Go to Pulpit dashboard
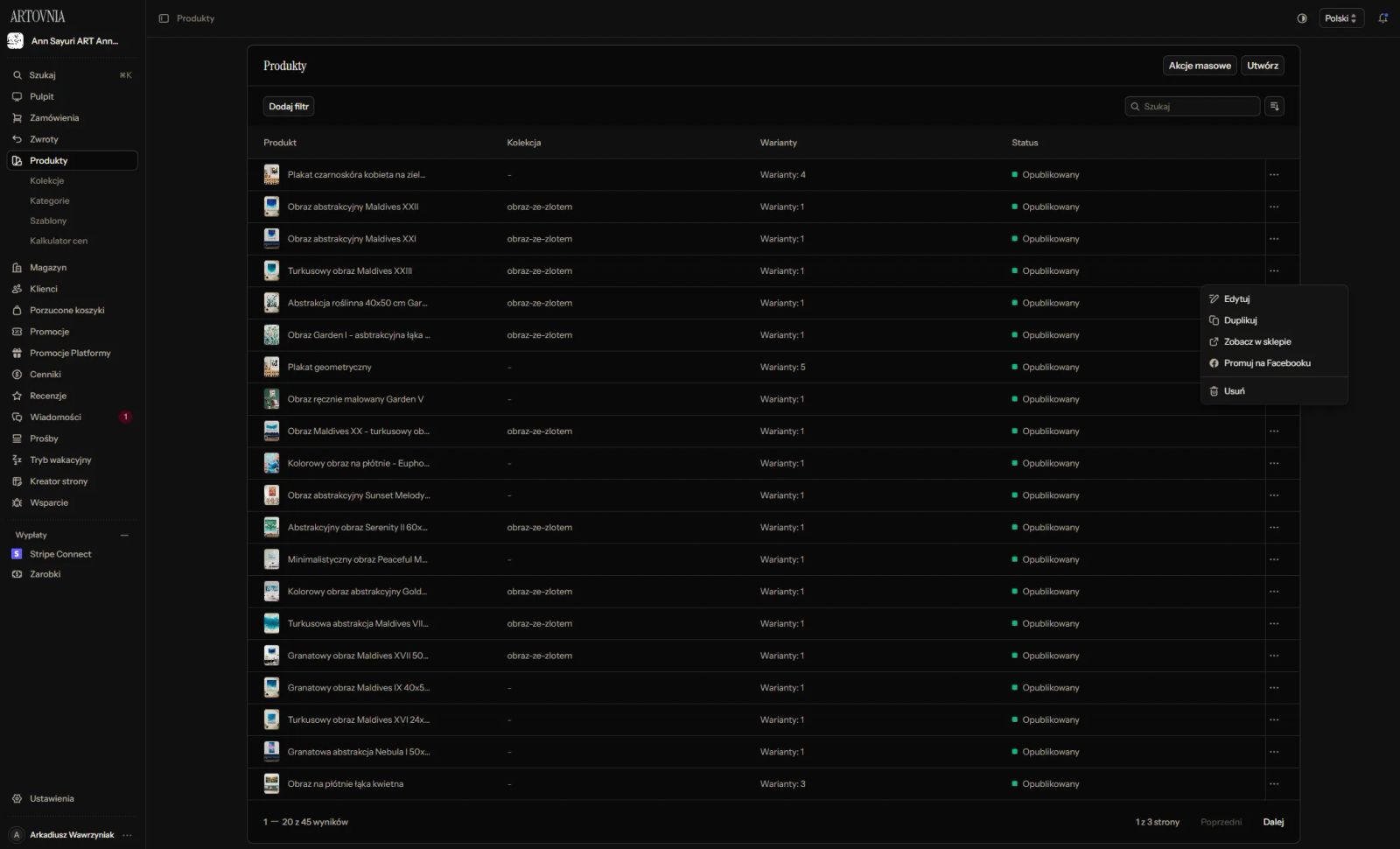 [72, 97]
